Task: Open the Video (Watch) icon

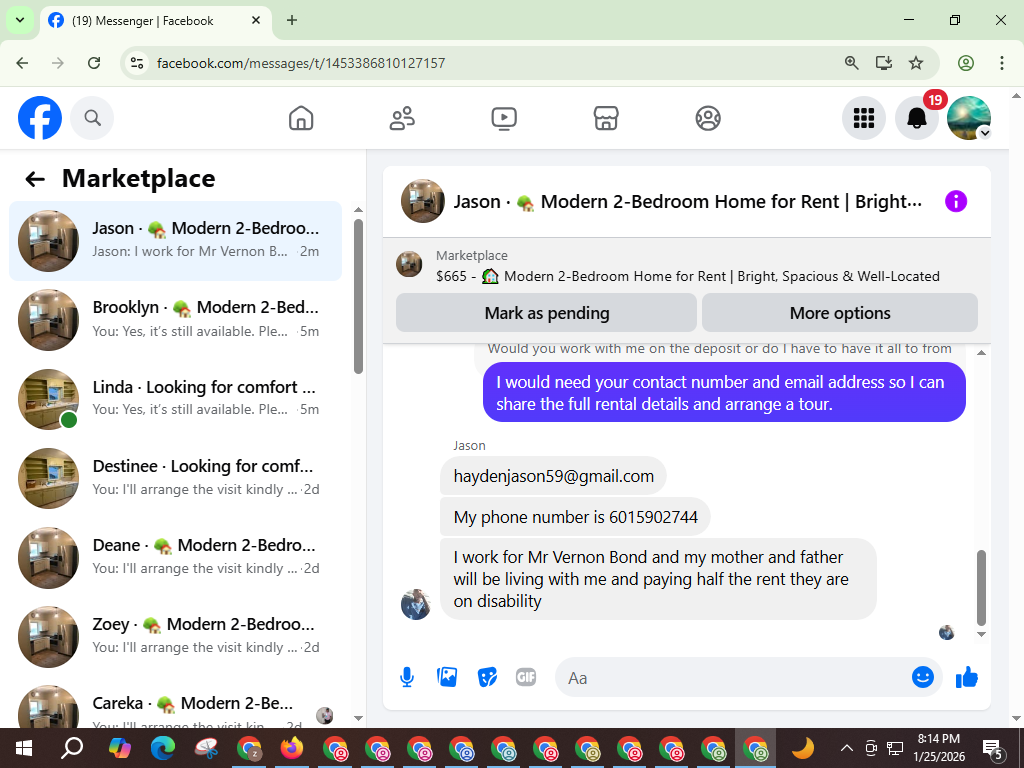Action: tap(504, 118)
